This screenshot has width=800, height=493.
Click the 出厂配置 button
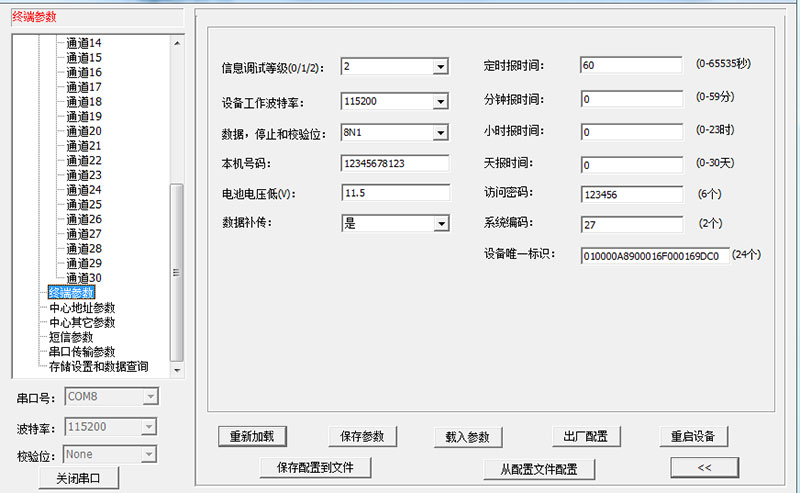tap(586, 436)
